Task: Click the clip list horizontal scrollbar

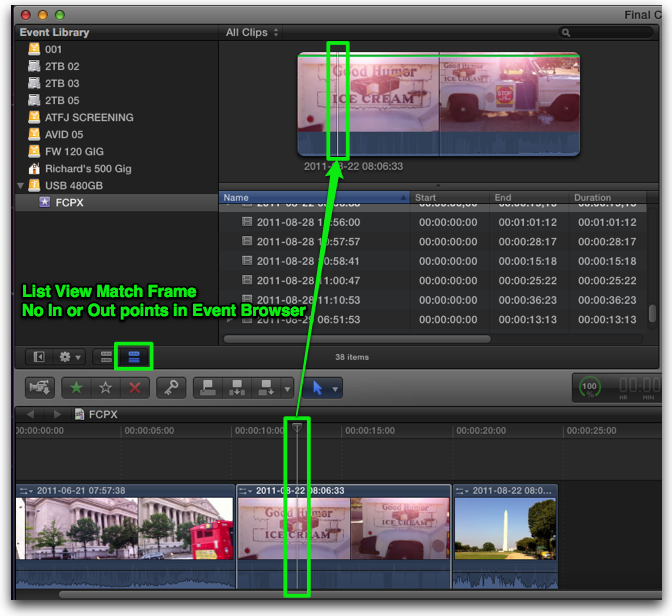Action: pyautogui.click(x=357, y=339)
